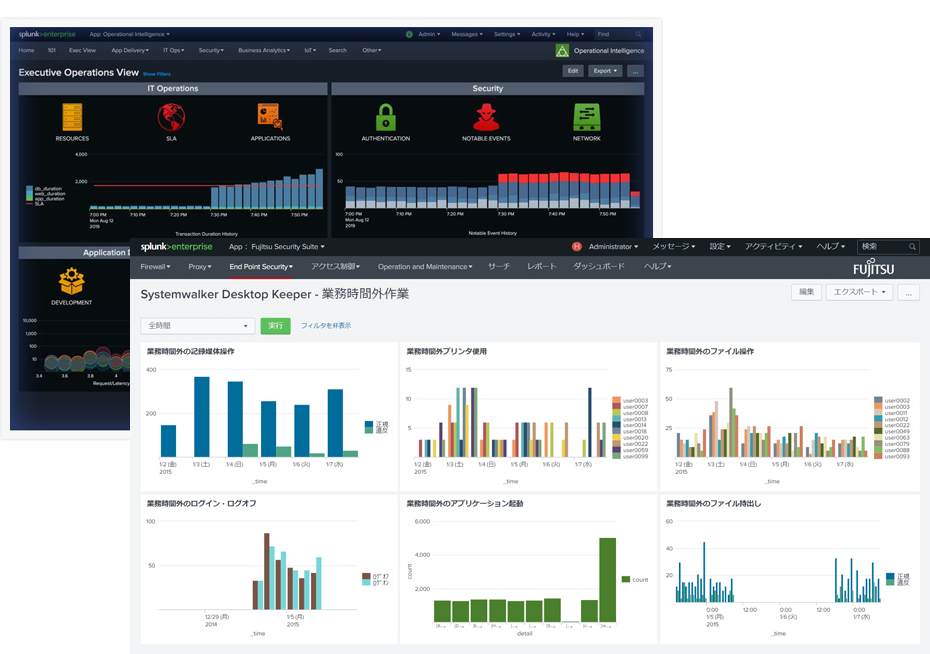The image size is (930, 654).
Task: Open the Notable Events red hacker icon
Action: 487,117
